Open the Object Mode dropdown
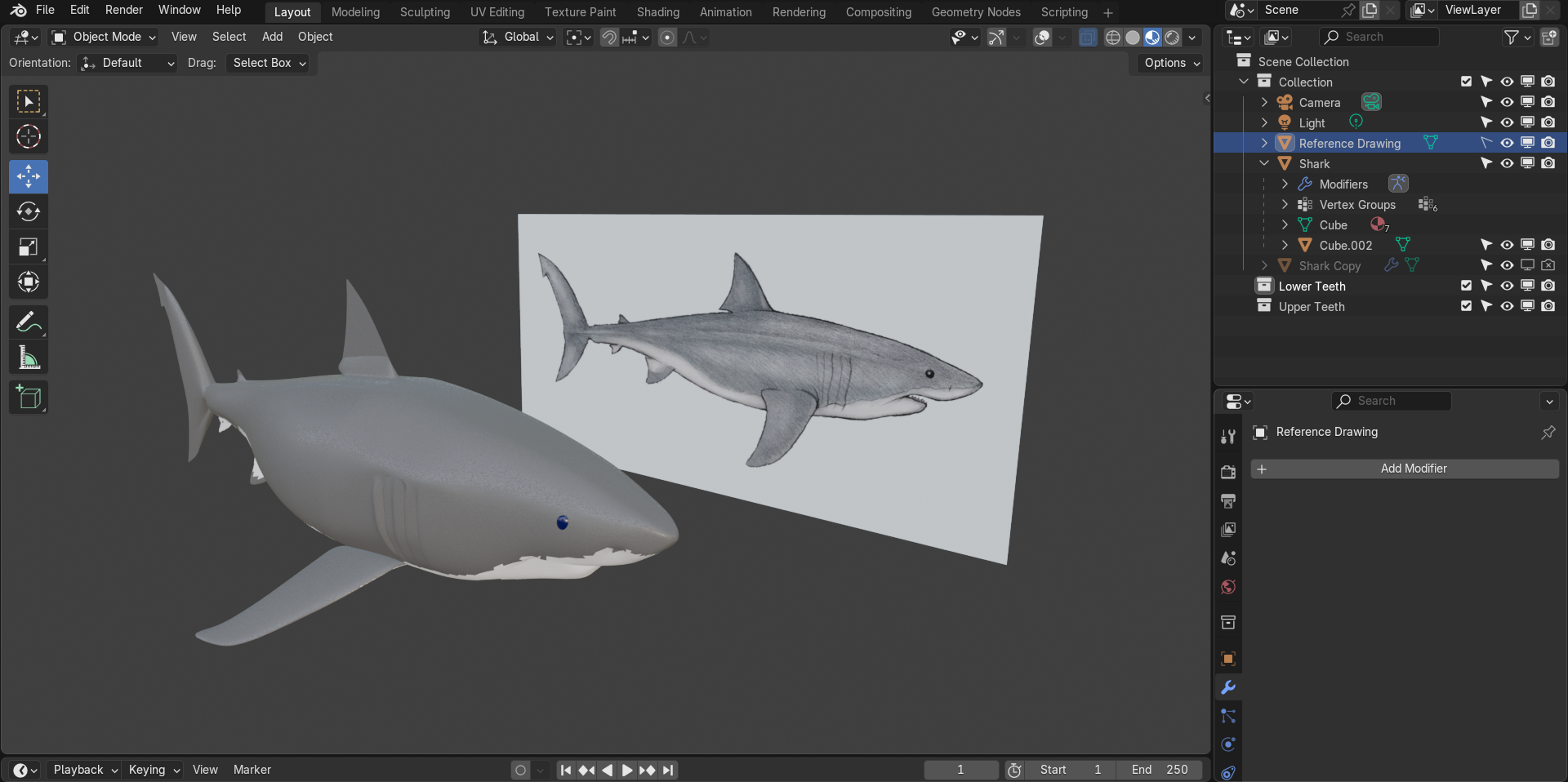The height and width of the screenshot is (782, 1568). (104, 37)
